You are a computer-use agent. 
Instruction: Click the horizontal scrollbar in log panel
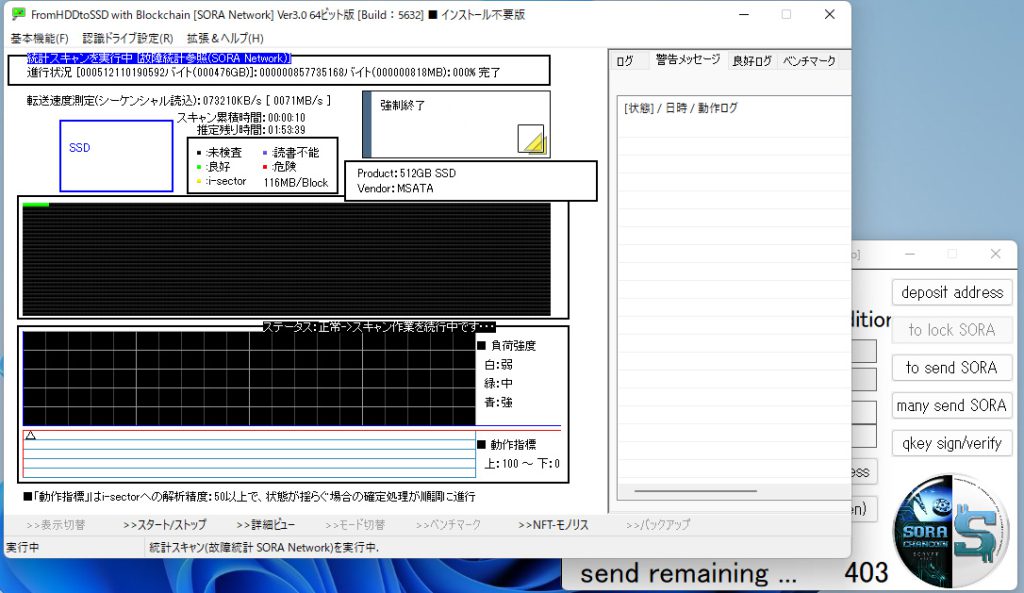tap(696, 490)
